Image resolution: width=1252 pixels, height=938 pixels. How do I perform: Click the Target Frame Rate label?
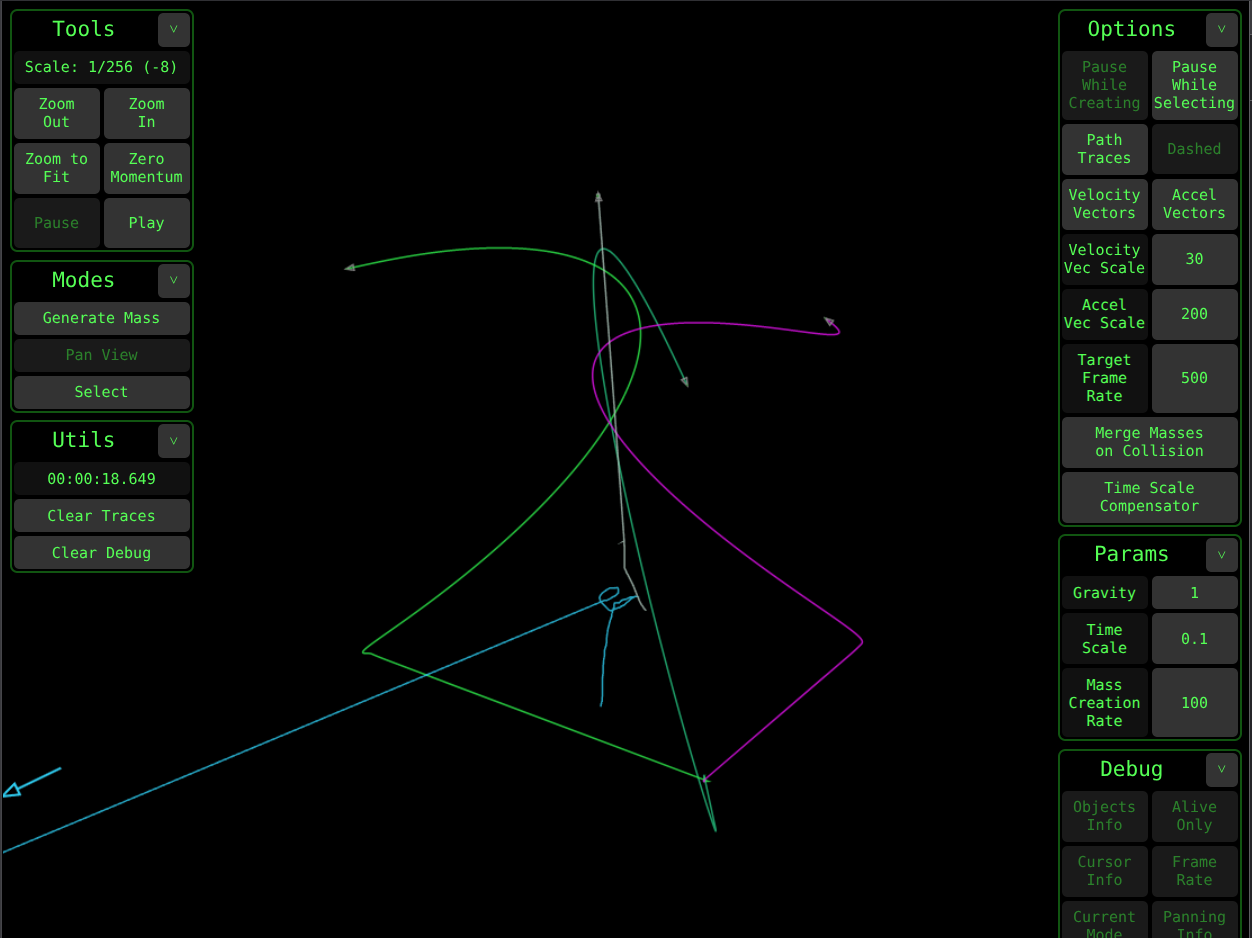tap(1105, 378)
